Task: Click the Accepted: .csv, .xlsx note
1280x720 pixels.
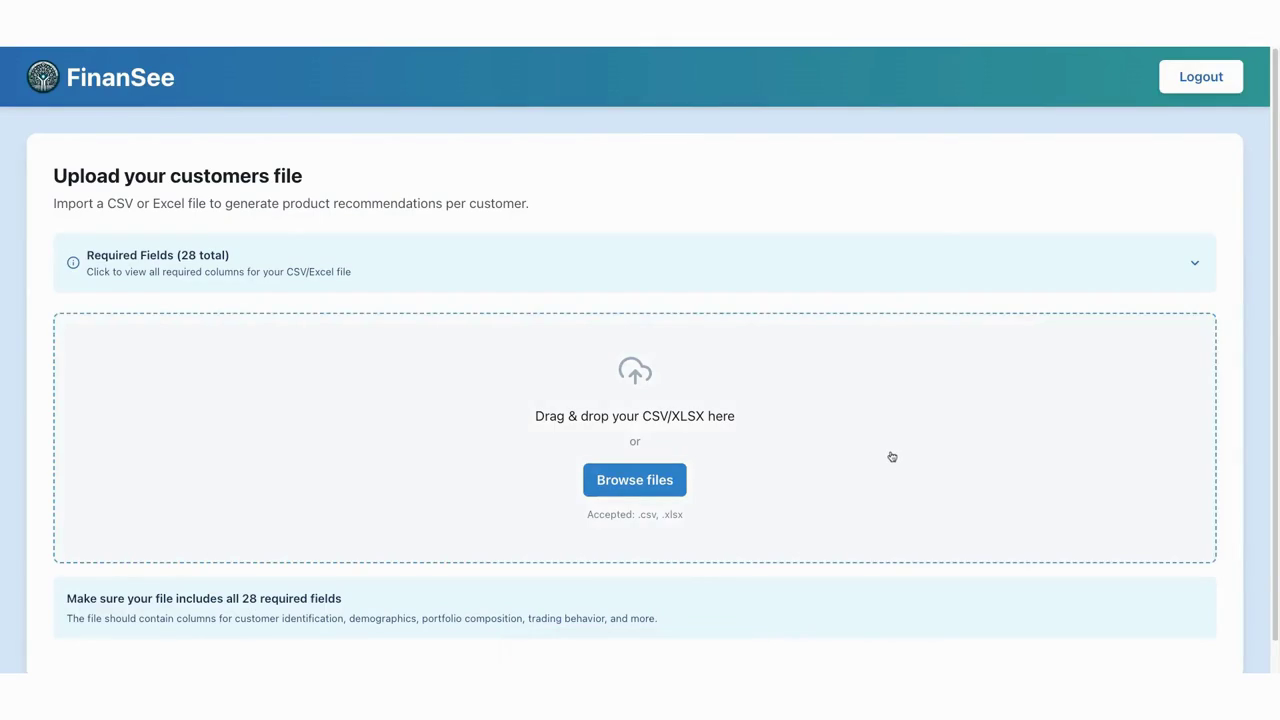Action: tap(635, 514)
